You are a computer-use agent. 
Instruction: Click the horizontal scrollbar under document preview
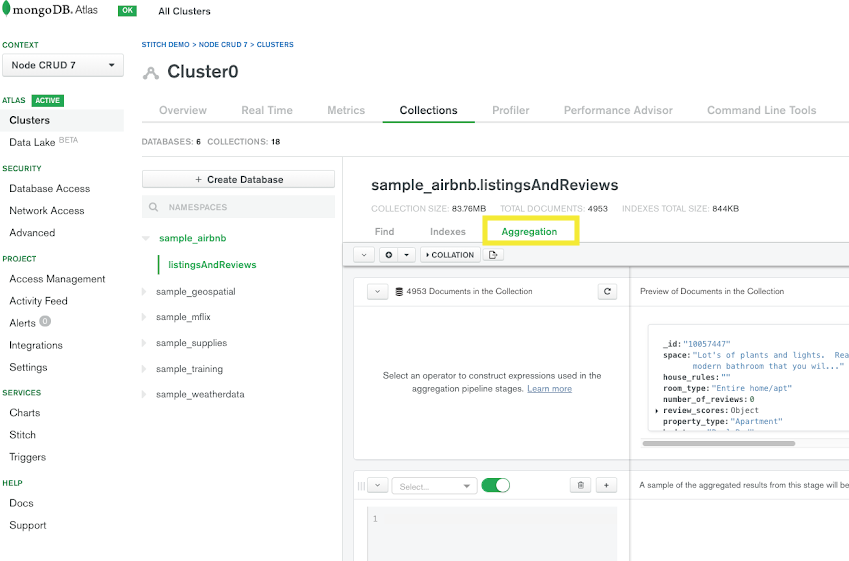pyautogui.click(x=719, y=443)
